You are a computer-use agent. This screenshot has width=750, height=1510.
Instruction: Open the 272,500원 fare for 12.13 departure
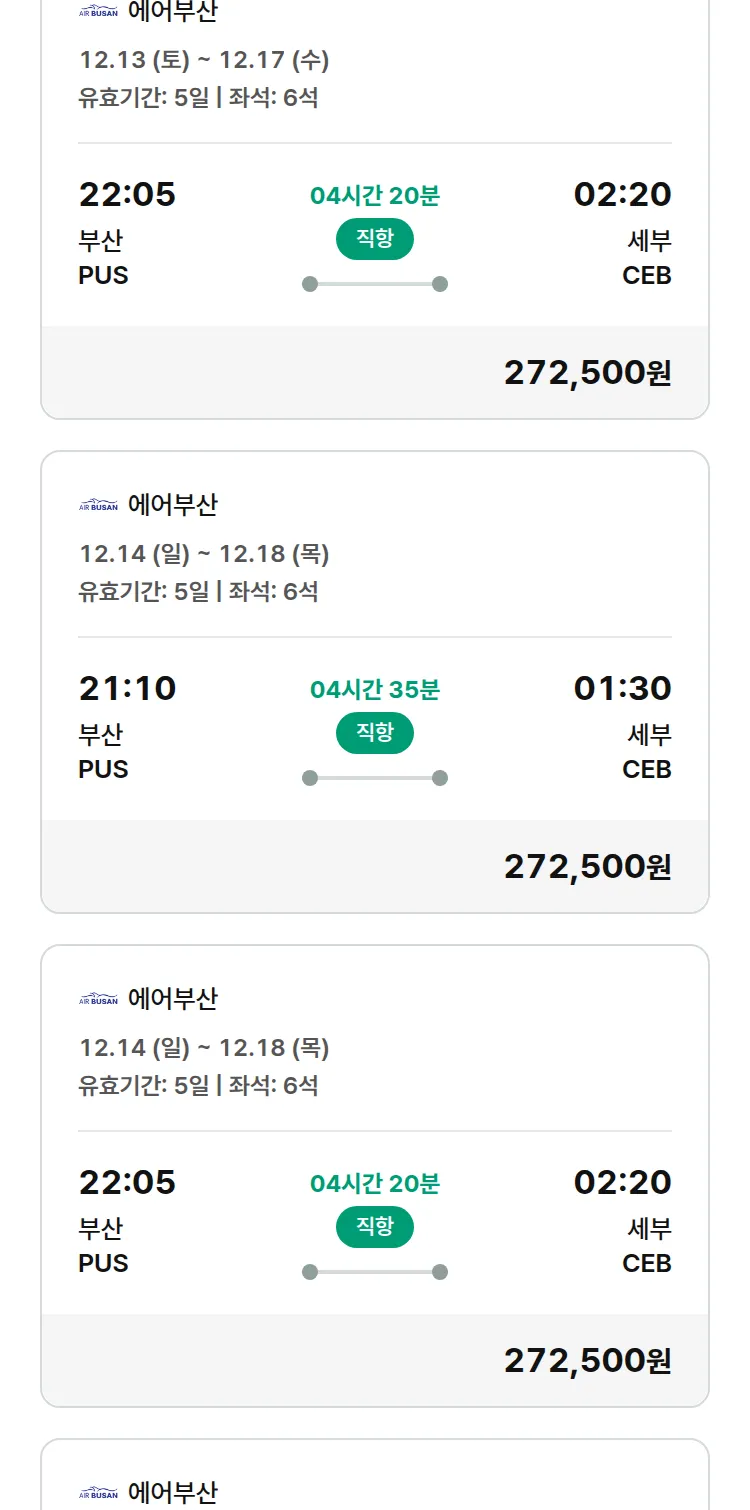(x=587, y=373)
